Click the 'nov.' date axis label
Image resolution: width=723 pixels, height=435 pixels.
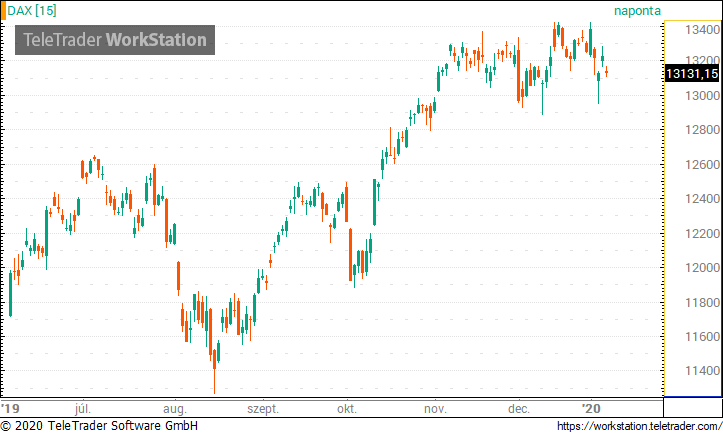coord(435,409)
